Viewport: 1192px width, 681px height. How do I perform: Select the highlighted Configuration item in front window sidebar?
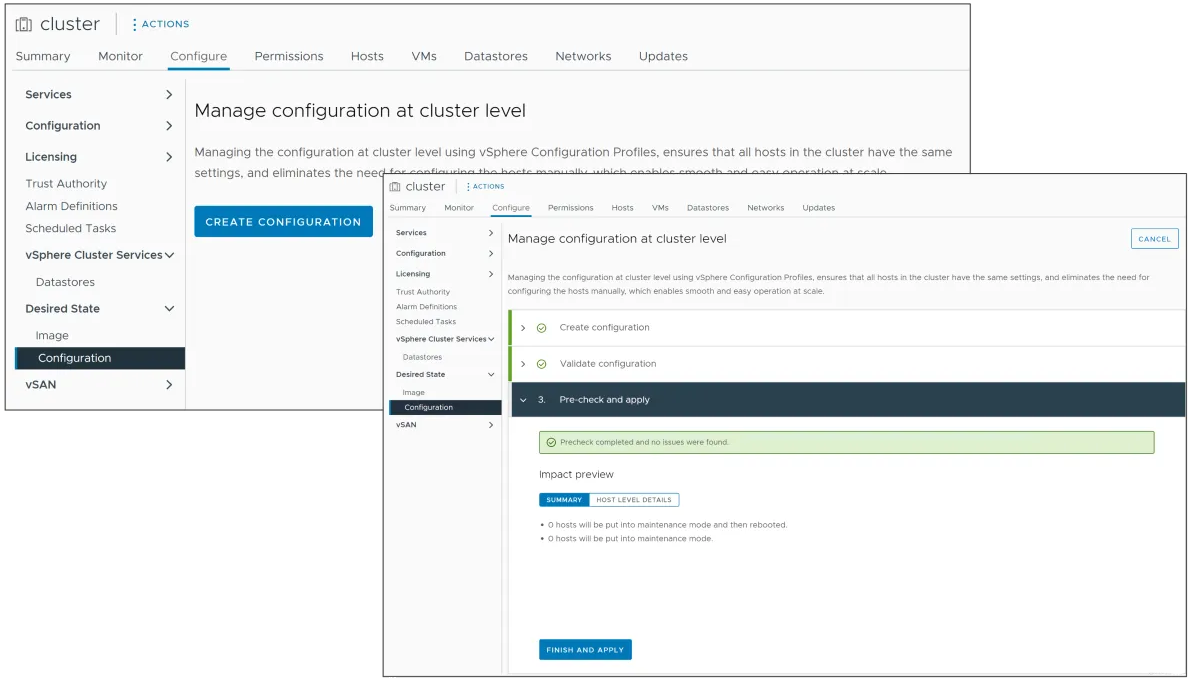coord(445,408)
